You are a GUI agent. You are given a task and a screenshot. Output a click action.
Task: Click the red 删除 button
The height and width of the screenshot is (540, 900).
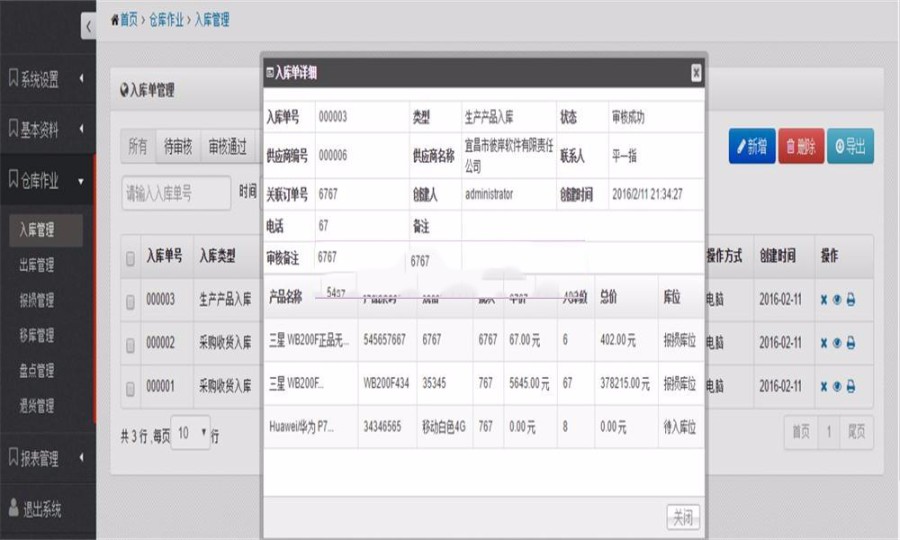point(801,146)
